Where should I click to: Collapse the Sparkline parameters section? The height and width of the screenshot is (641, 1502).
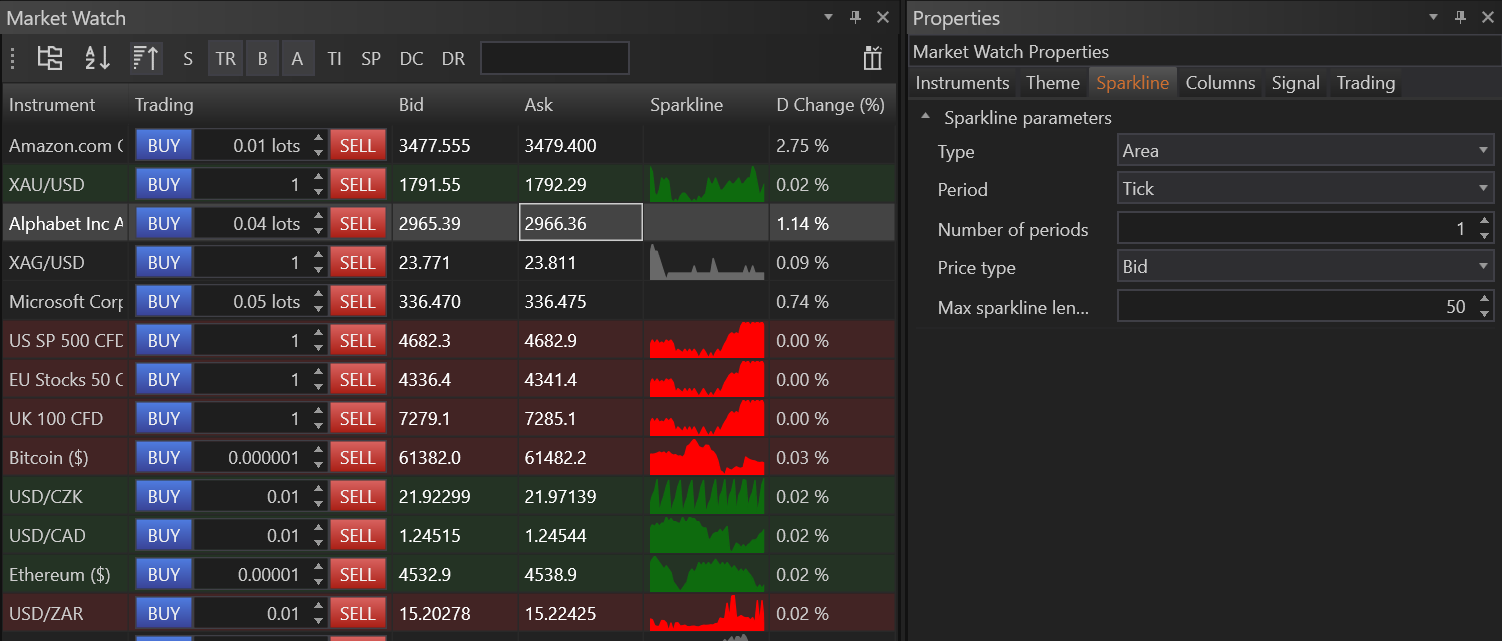click(x=925, y=117)
